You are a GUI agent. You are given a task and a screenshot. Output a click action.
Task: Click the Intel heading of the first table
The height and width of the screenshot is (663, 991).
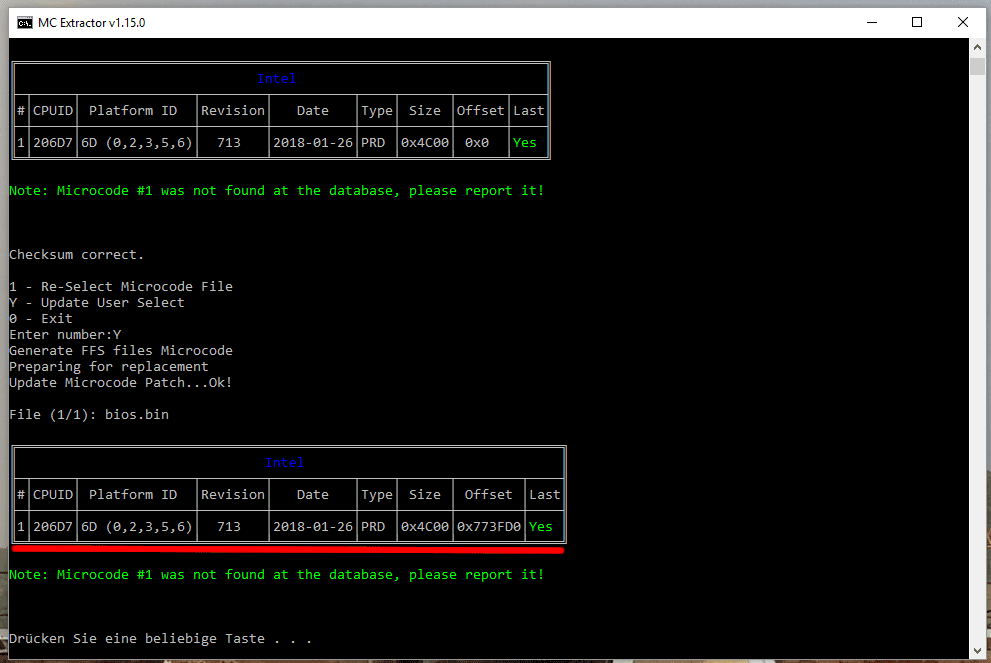pos(276,79)
